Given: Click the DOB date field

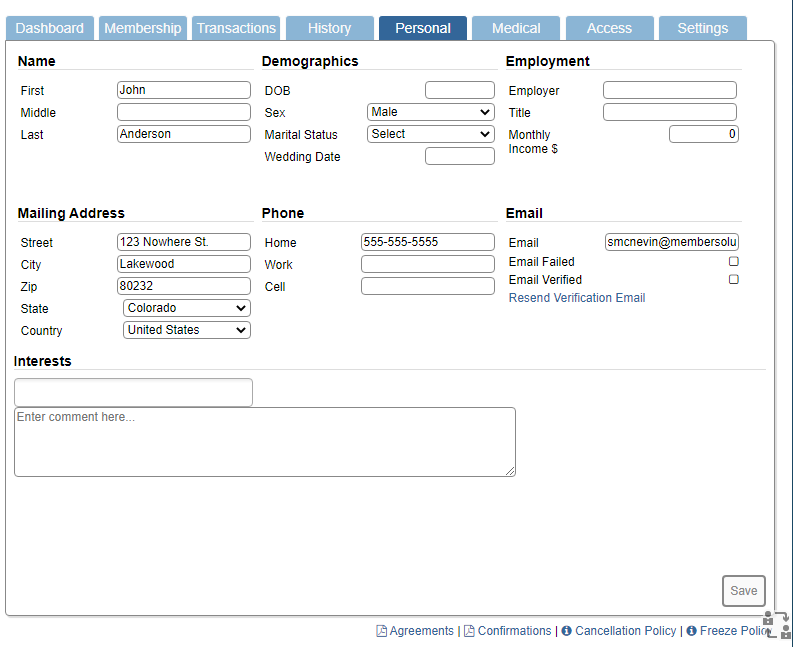Looking at the screenshot, I should pos(460,90).
